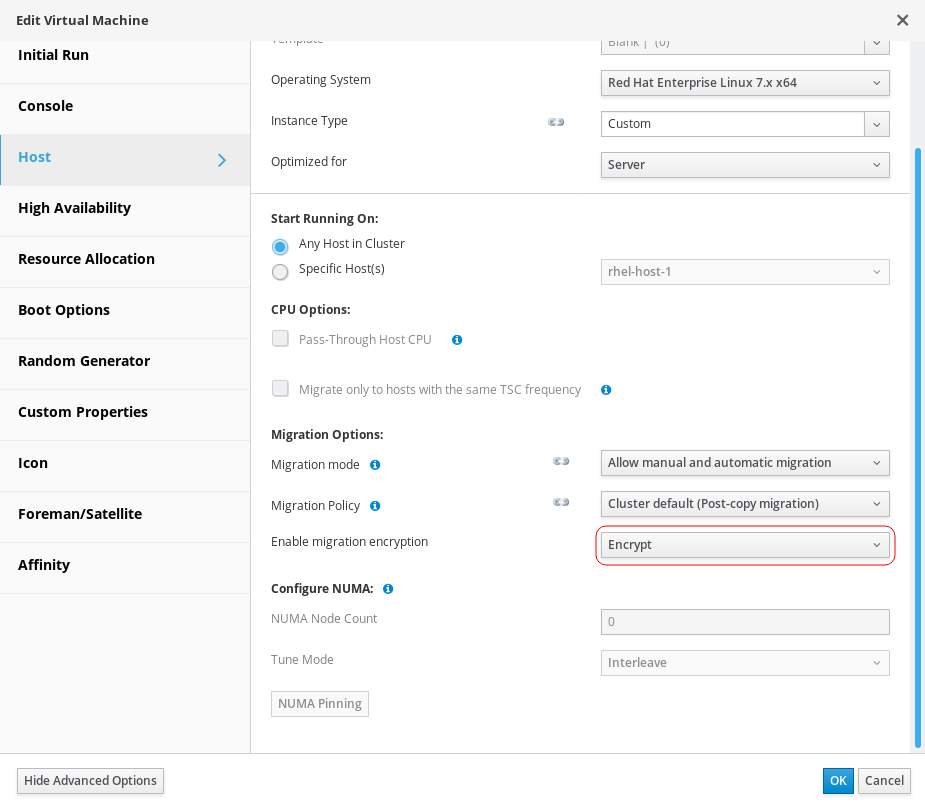This screenshot has width=925, height=810.
Task: Click the chain link icon for Migration Policy
Action: (x=561, y=502)
